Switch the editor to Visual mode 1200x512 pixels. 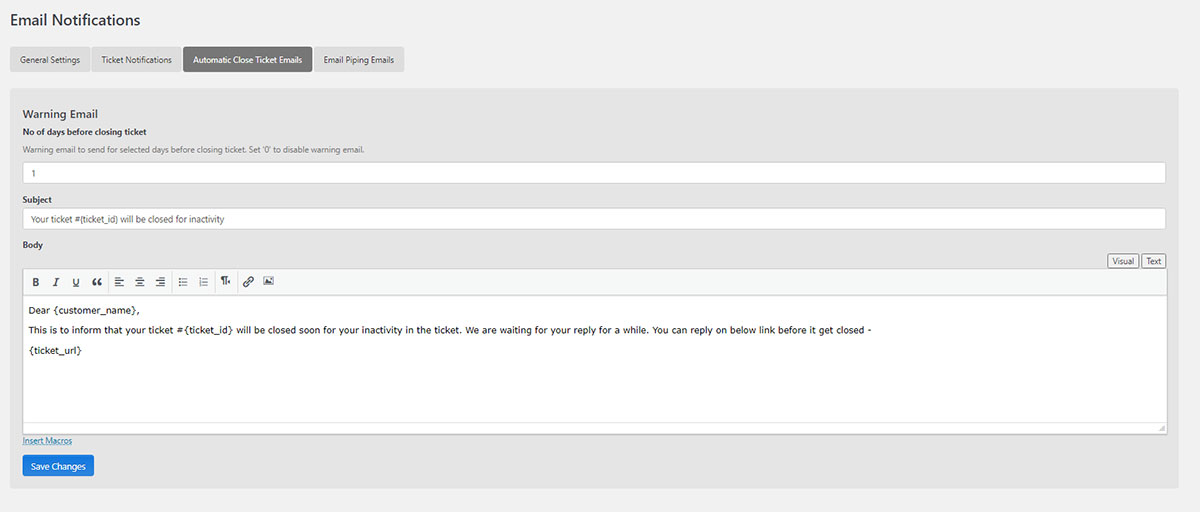1123,261
